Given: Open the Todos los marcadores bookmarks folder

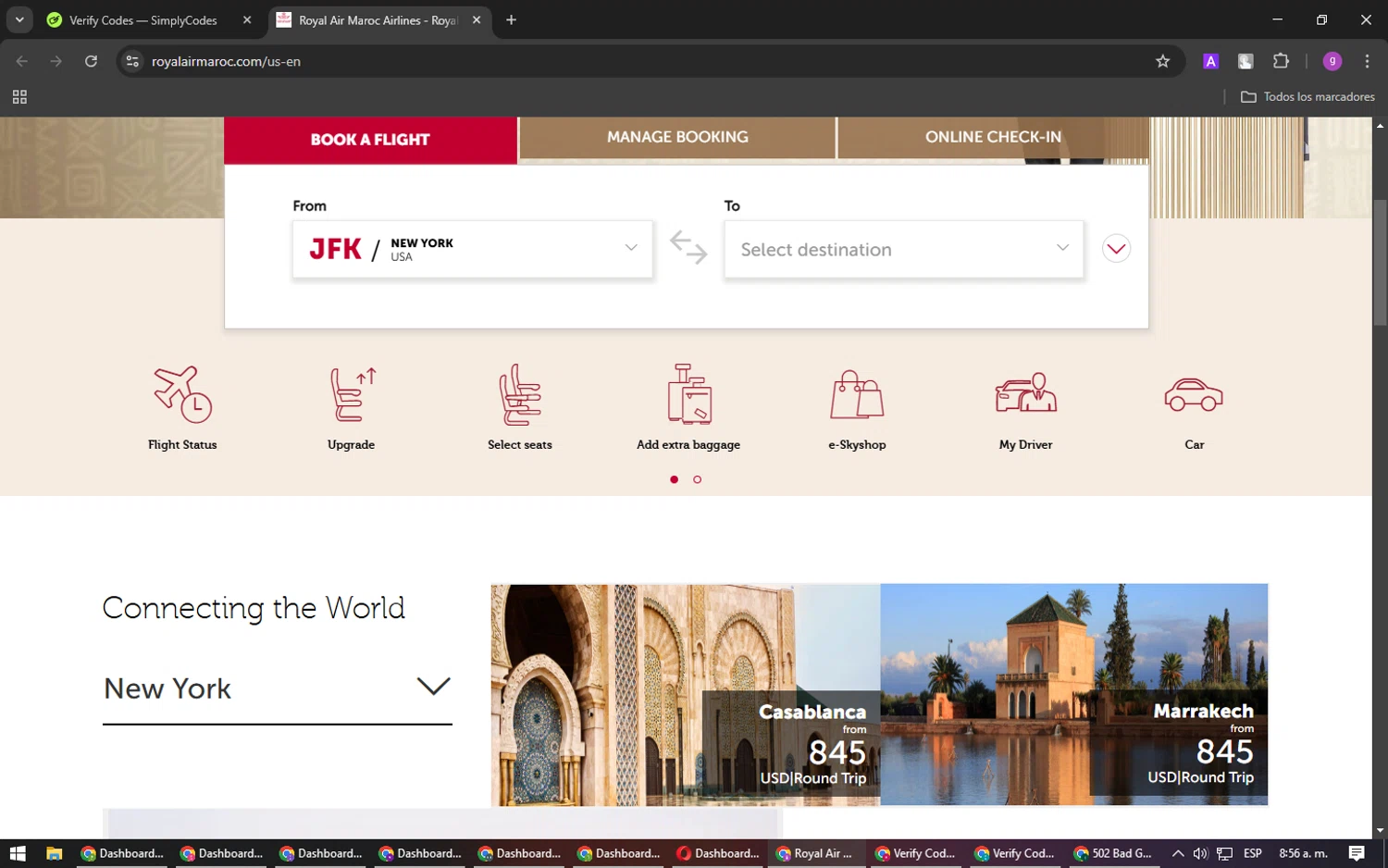Looking at the screenshot, I should coord(1307,96).
